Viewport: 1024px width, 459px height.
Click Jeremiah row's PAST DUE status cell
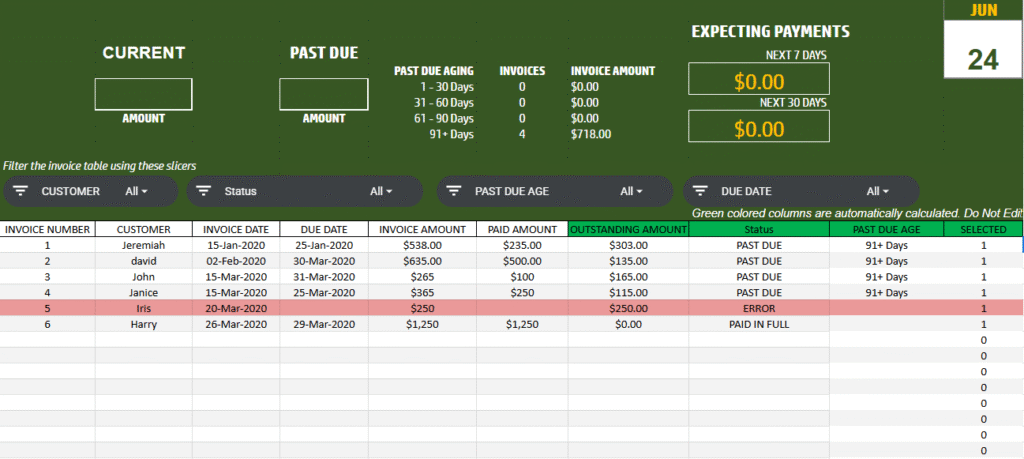(759, 245)
